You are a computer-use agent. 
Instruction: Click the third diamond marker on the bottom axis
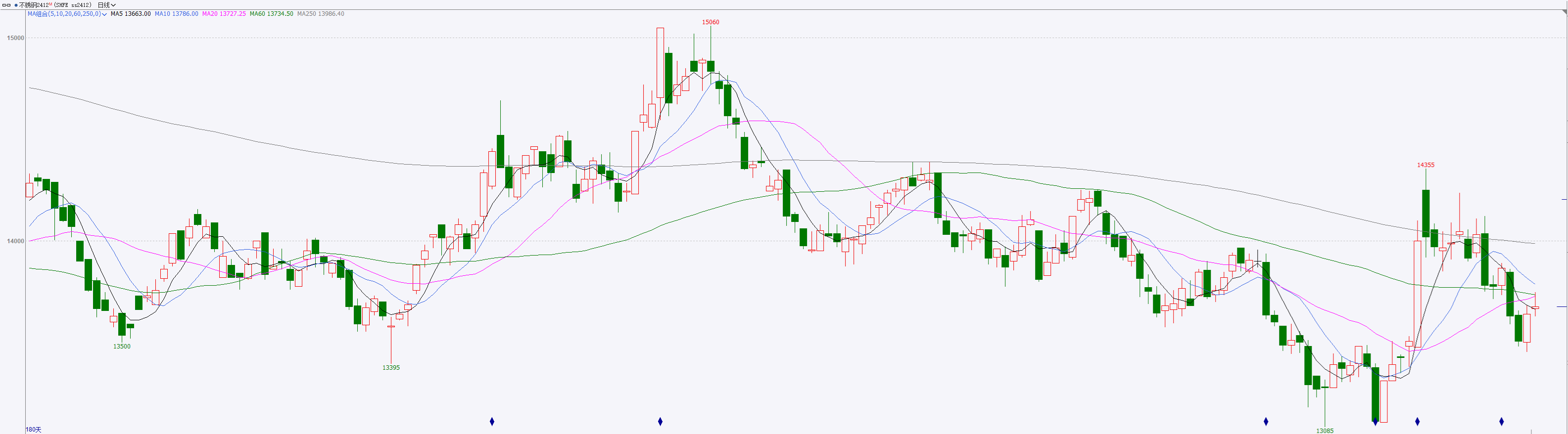[1266, 421]
